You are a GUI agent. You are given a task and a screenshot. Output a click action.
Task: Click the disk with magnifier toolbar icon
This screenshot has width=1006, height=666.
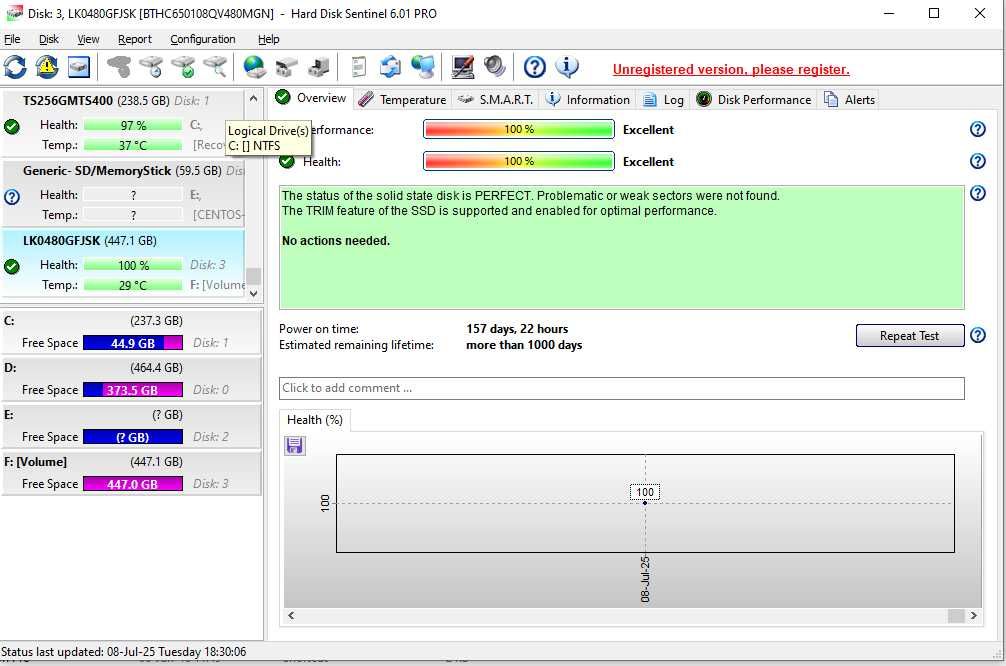(x=215, y=67)
